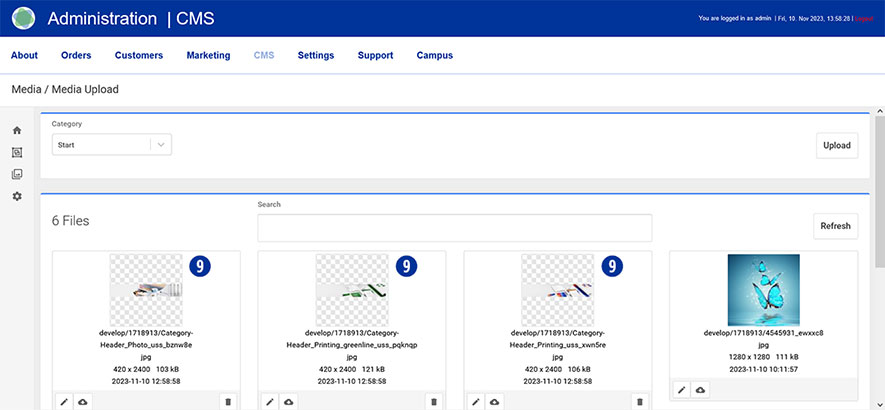
Task: Delete the Category-Header_Photo_uss_bznw8e file
Action: (x=227, y=401)
